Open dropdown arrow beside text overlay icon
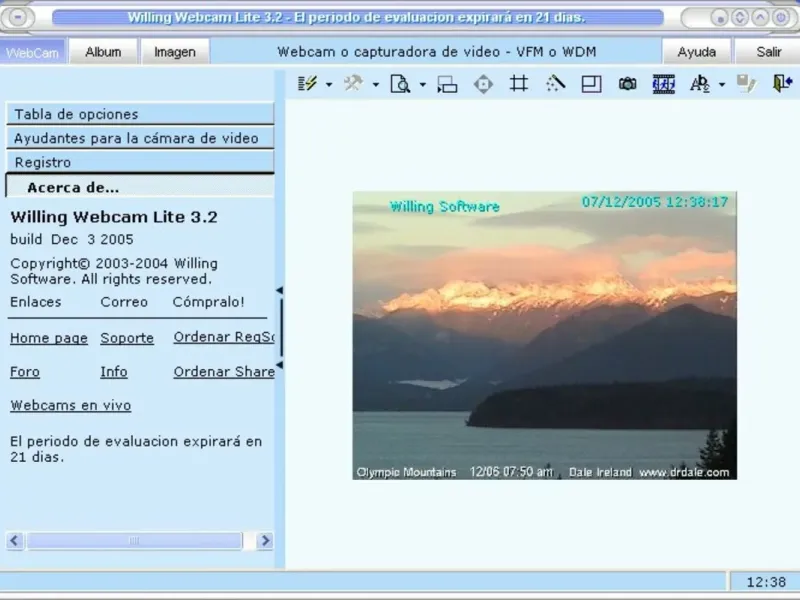Image resolution: width=800 pixels, height=600 pixels. click(721, 85)
